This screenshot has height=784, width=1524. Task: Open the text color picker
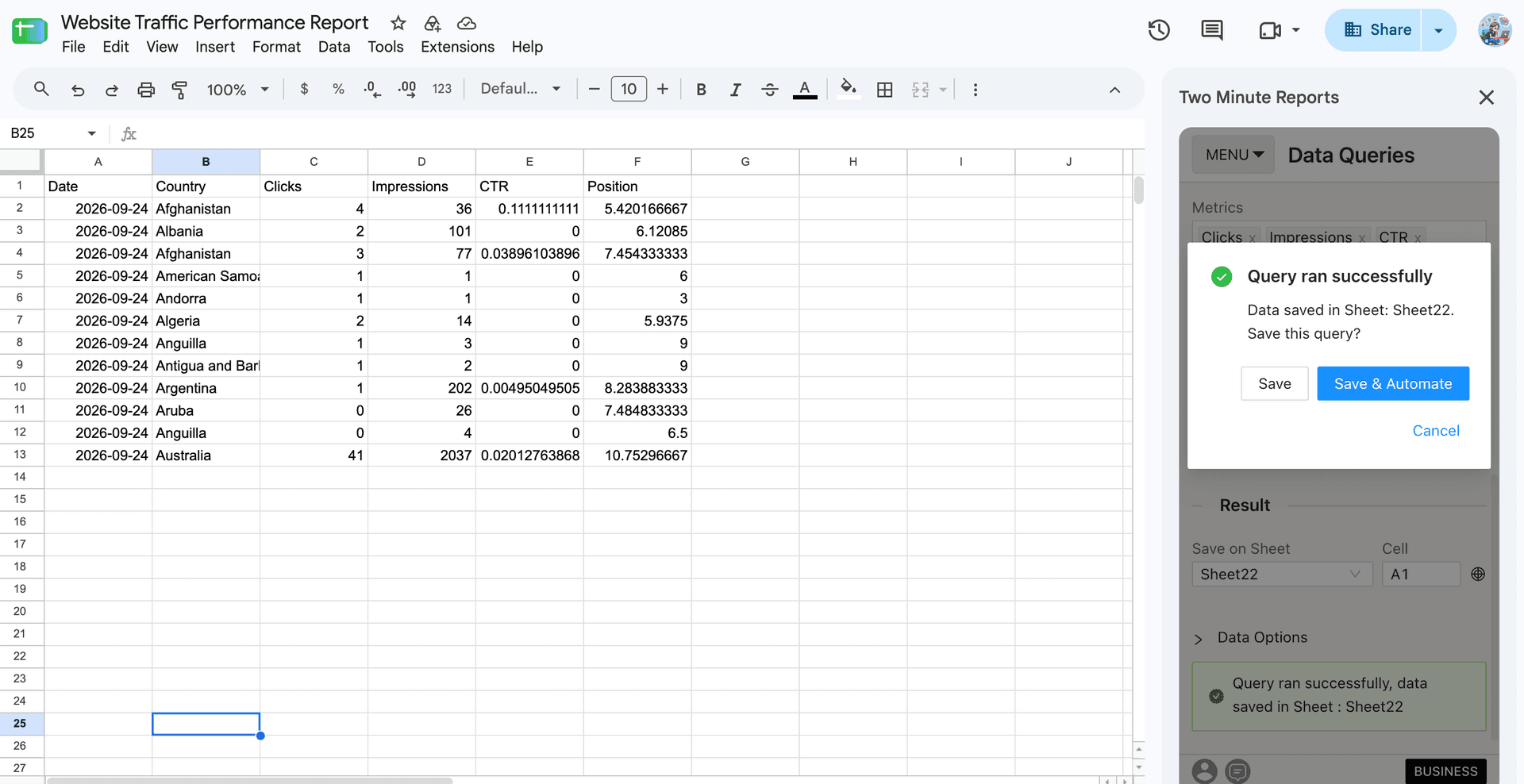[x=805, y=90]
